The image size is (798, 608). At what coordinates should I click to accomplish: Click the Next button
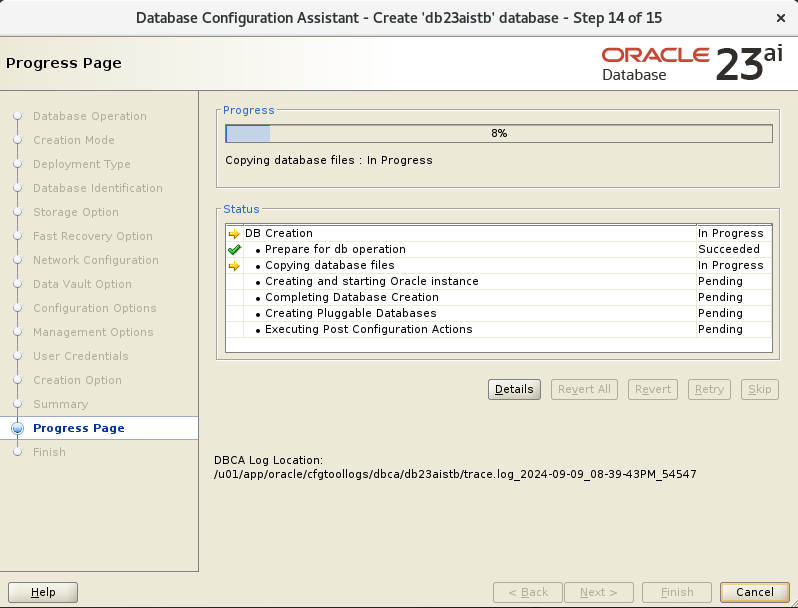599,592
